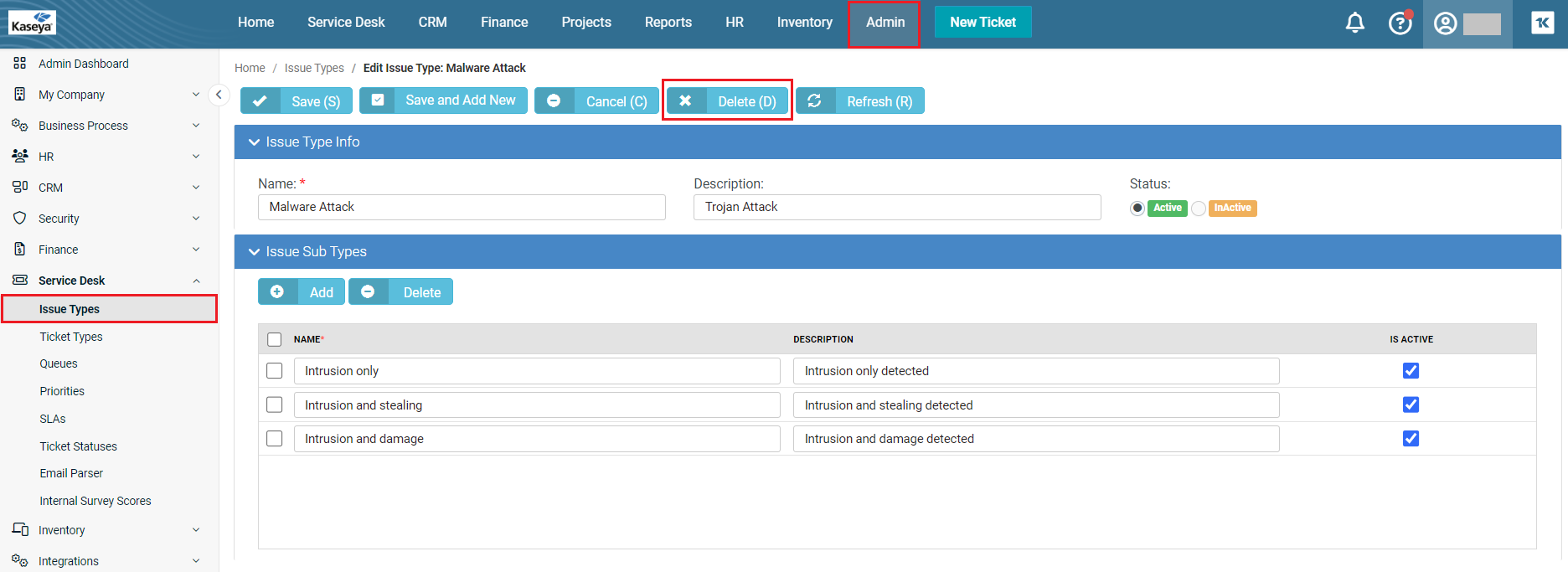Click the user profile avatar icon
Viewport: 1568px width, 572px height.
pos(1445,23)
